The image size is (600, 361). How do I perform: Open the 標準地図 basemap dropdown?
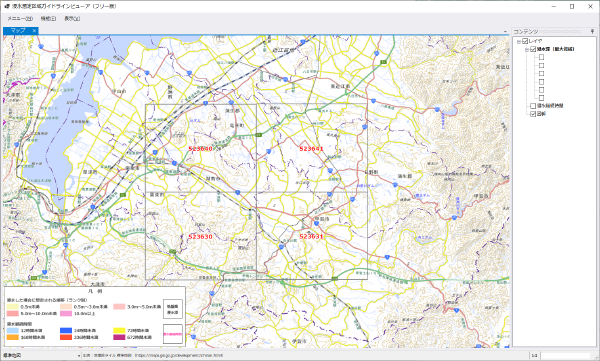point(79,356)
